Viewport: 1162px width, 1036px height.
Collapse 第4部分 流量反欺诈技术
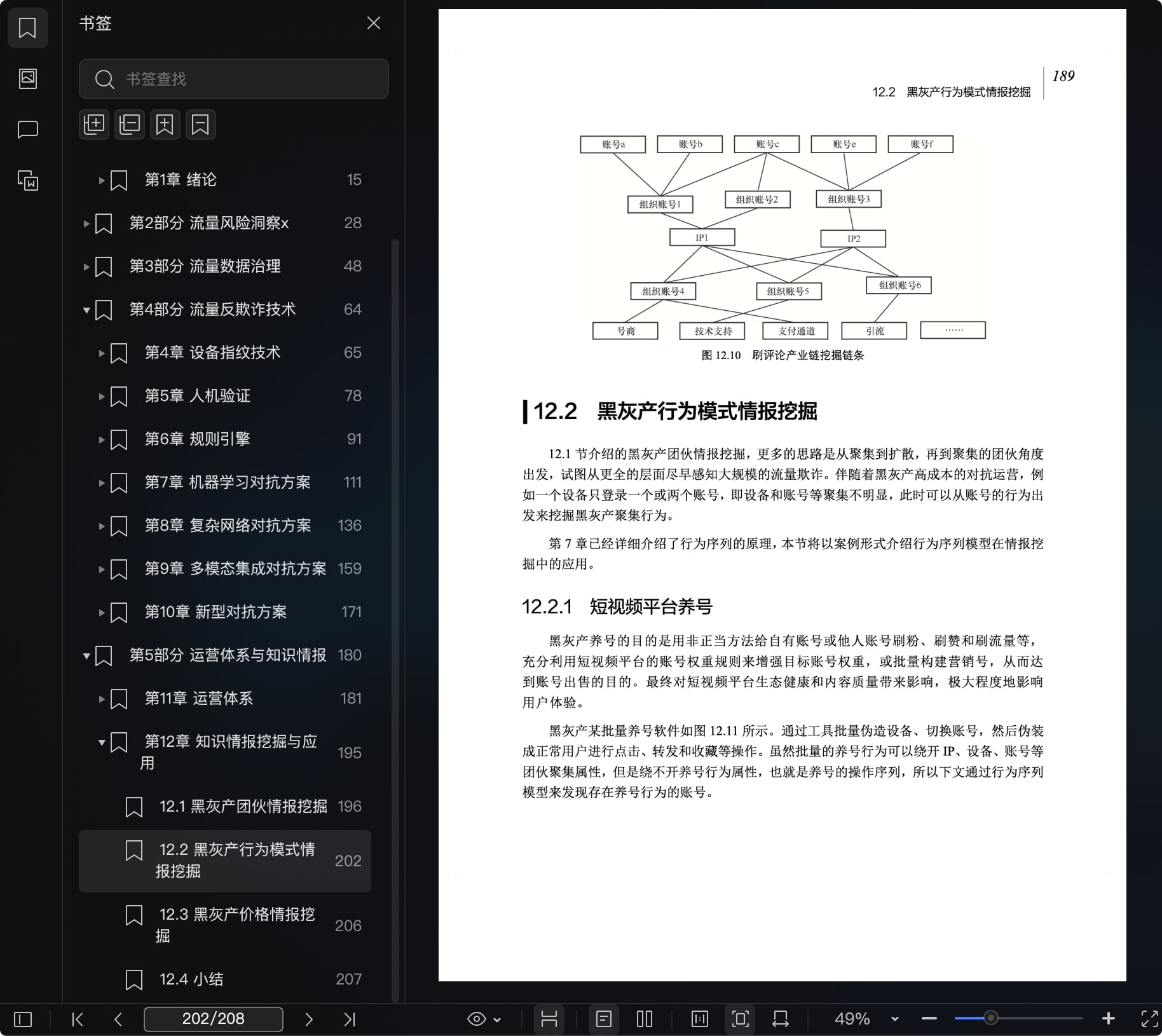pyautogui.click(x=86, y=310)
